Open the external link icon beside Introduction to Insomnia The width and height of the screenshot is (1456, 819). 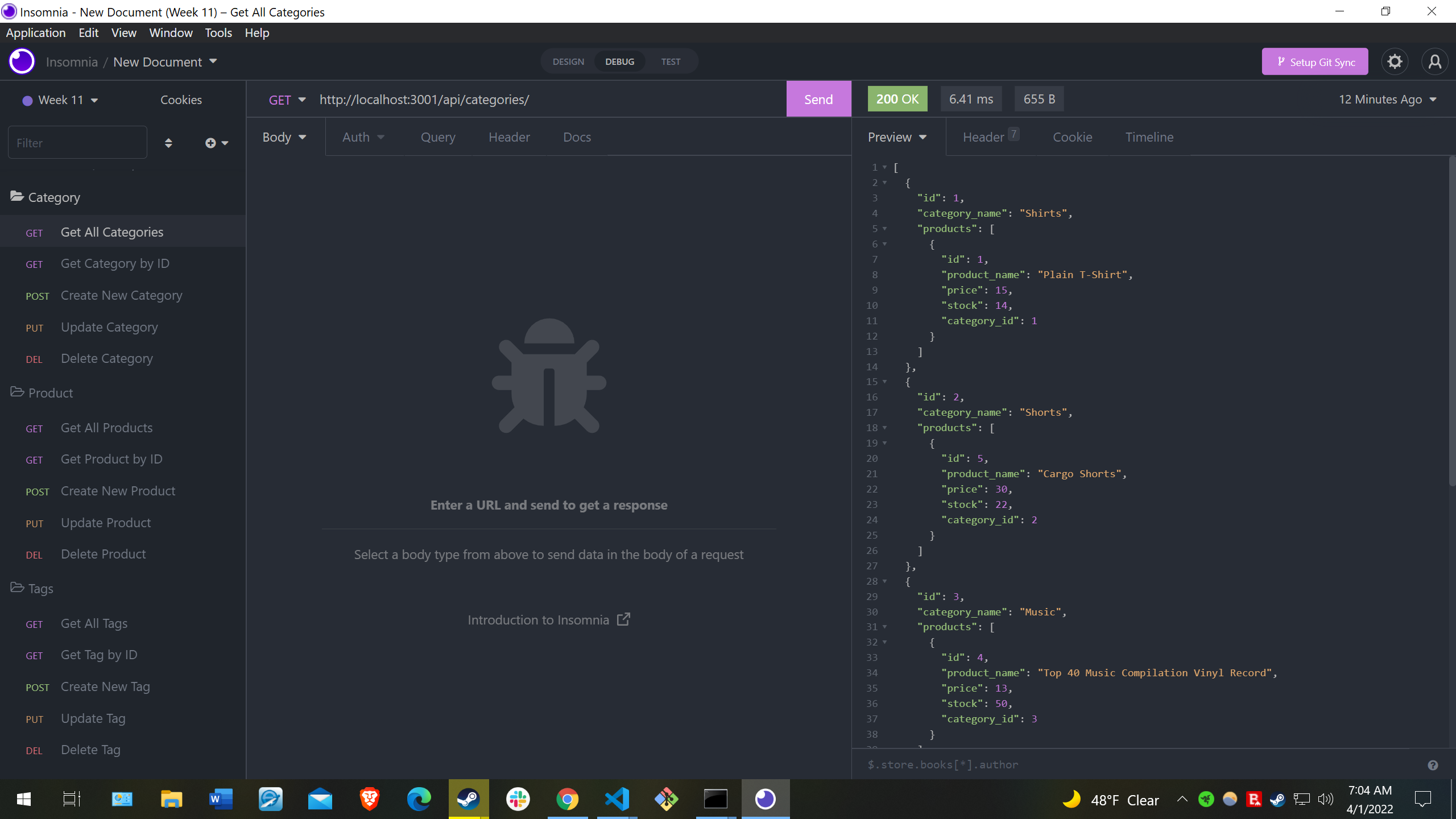coord(623,619)
